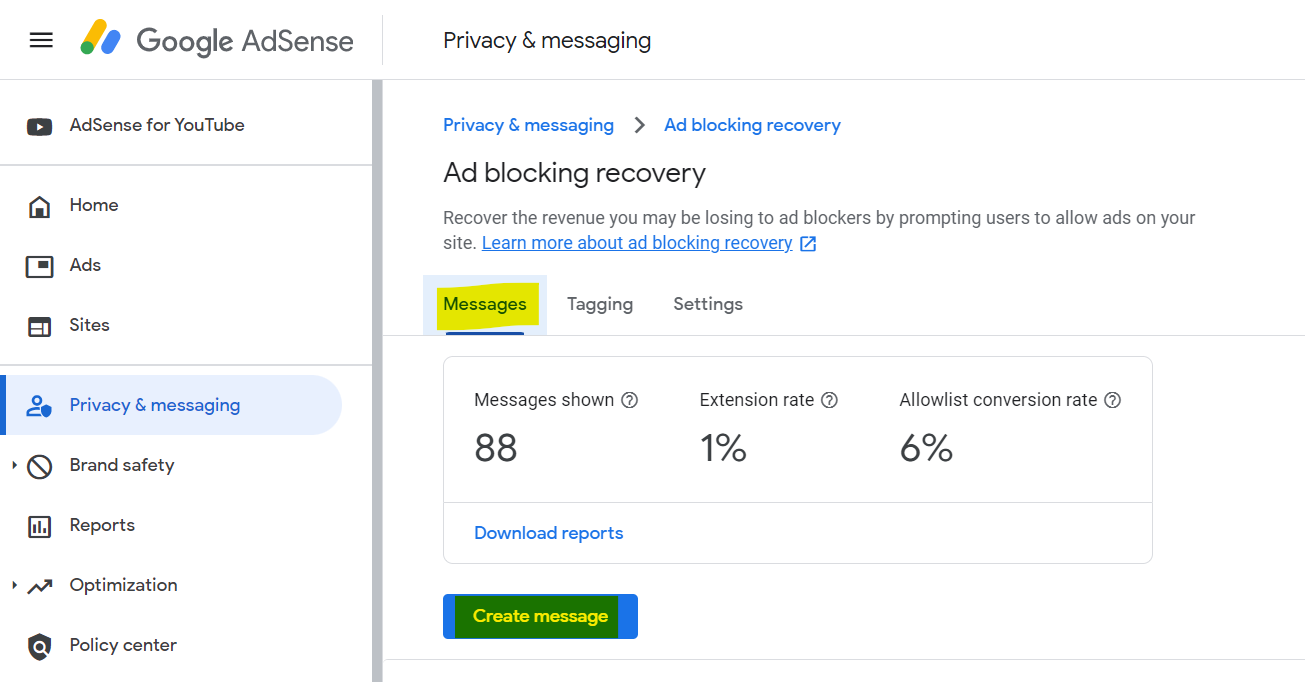Expand the Optimization section

point(13,585)
